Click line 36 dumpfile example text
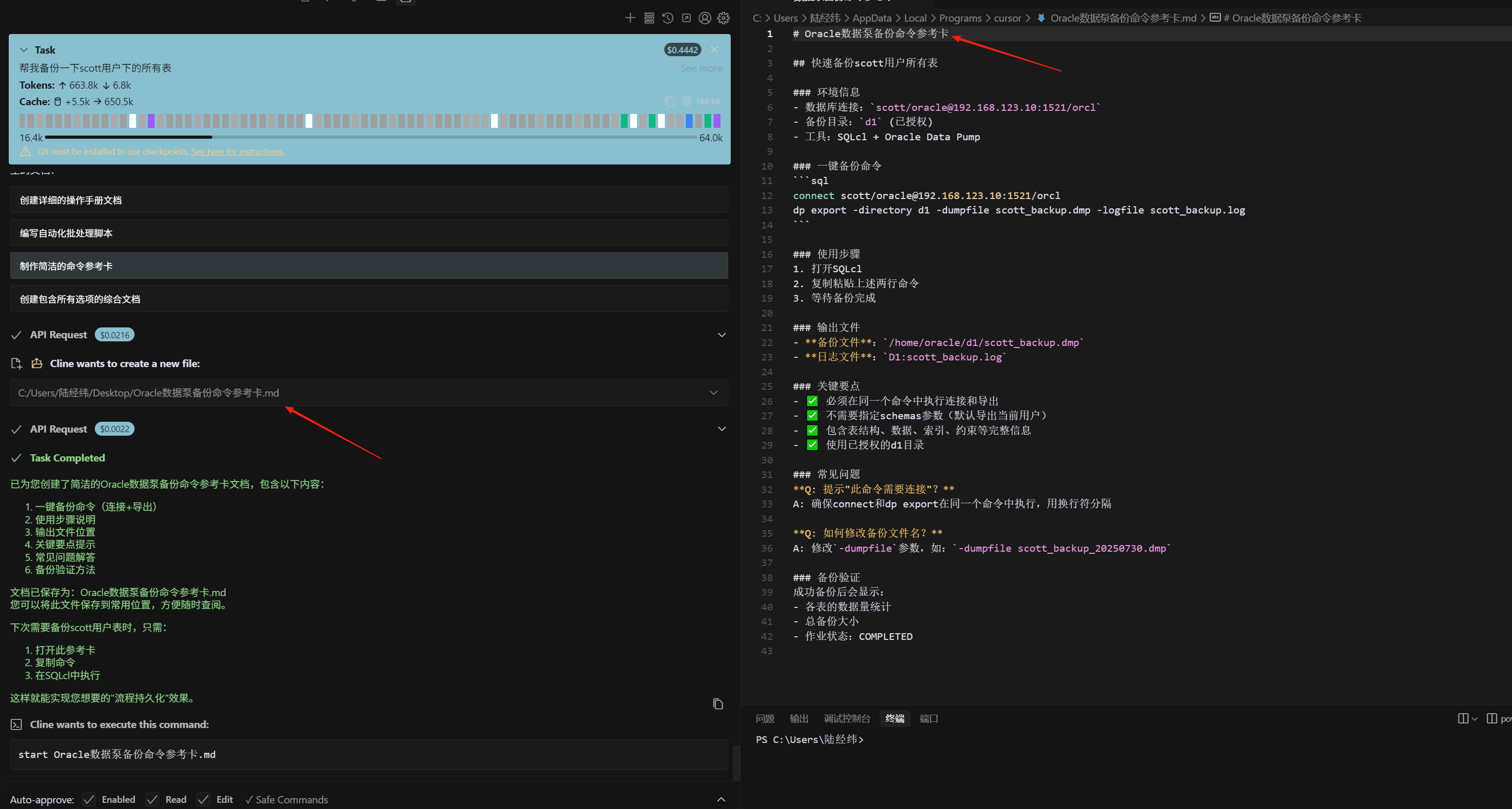 (1061, 548)
